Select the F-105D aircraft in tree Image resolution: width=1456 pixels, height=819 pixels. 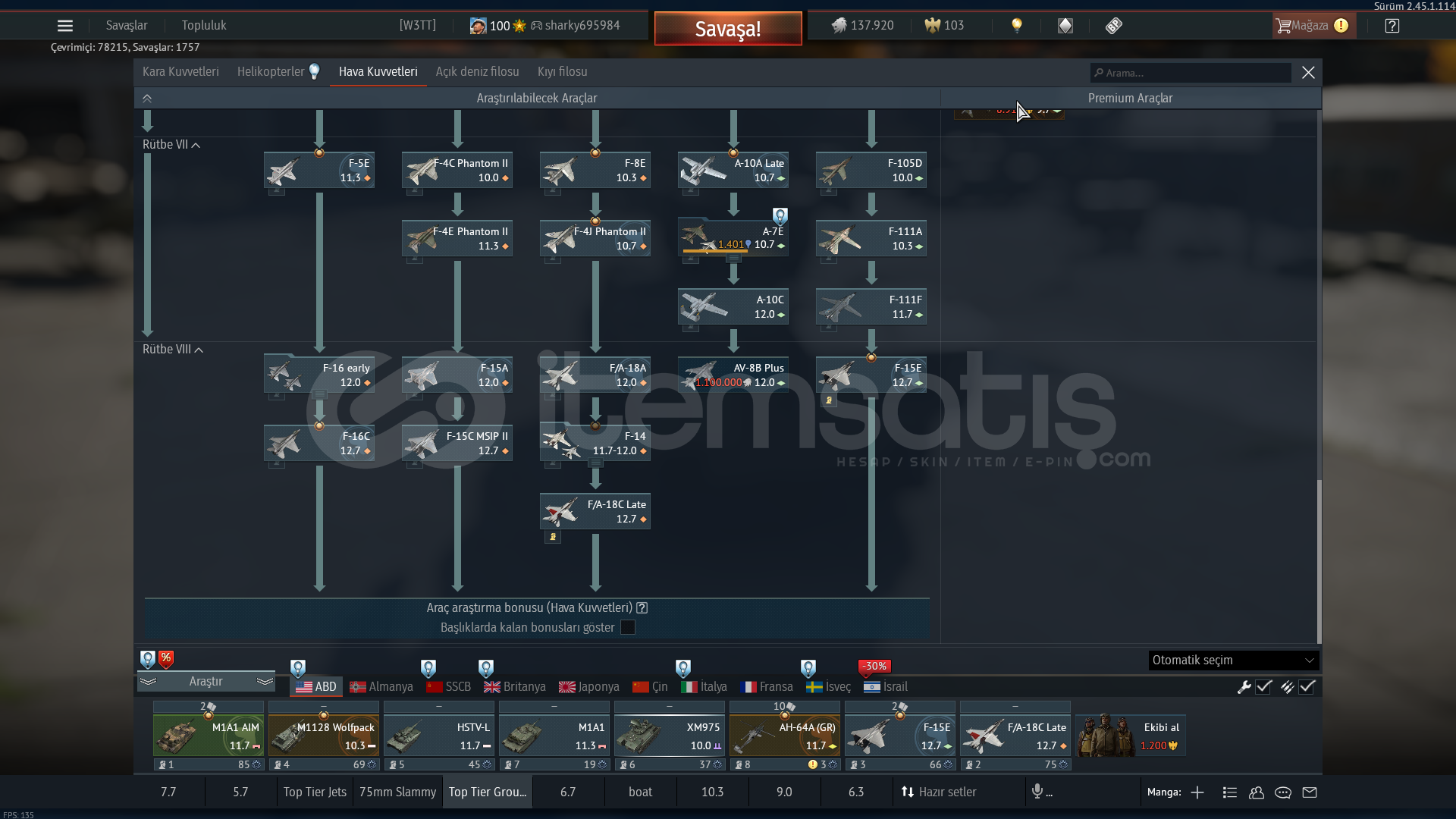point(871,170)
